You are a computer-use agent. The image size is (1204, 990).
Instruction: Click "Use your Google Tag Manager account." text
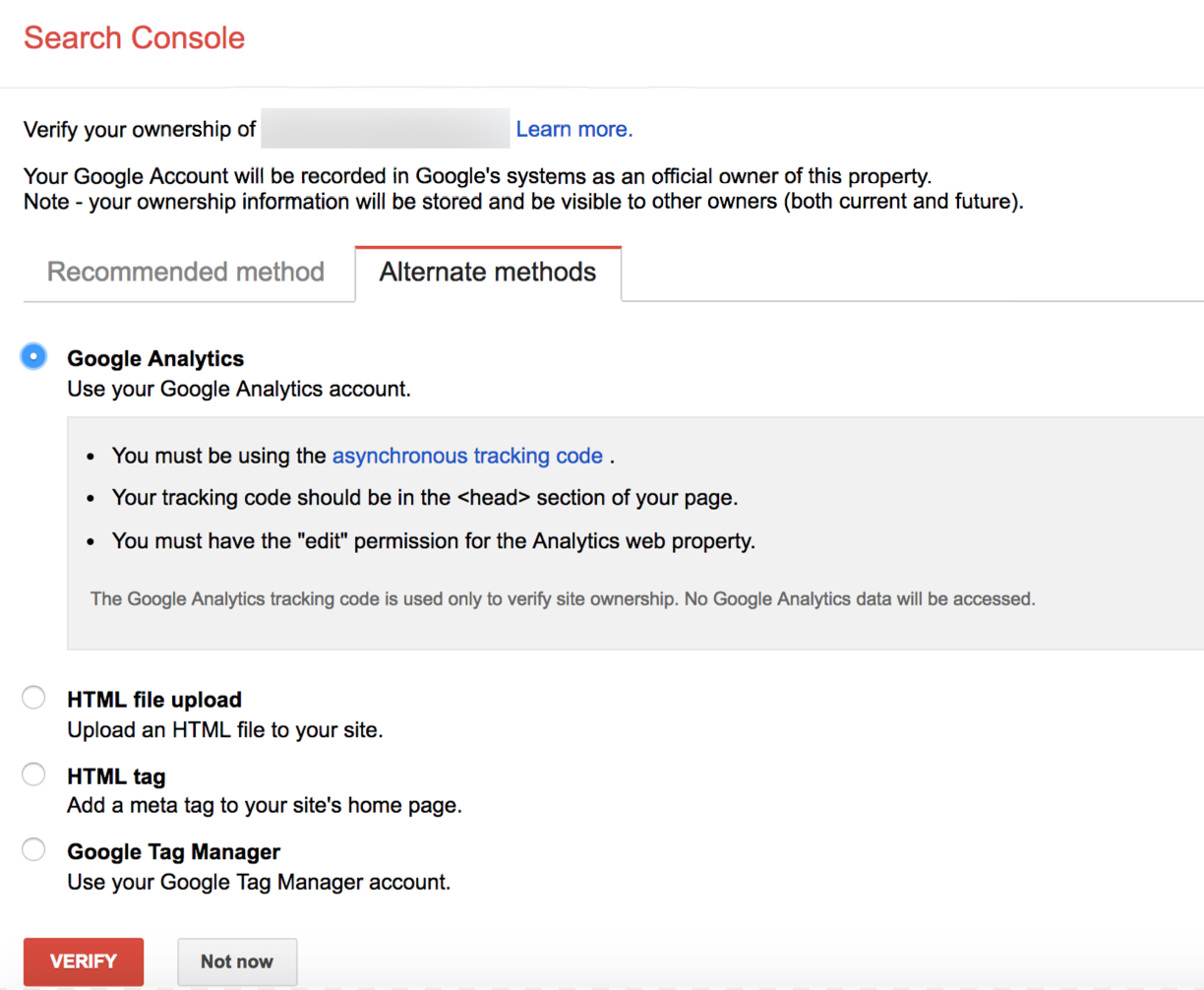pos(259,882)
